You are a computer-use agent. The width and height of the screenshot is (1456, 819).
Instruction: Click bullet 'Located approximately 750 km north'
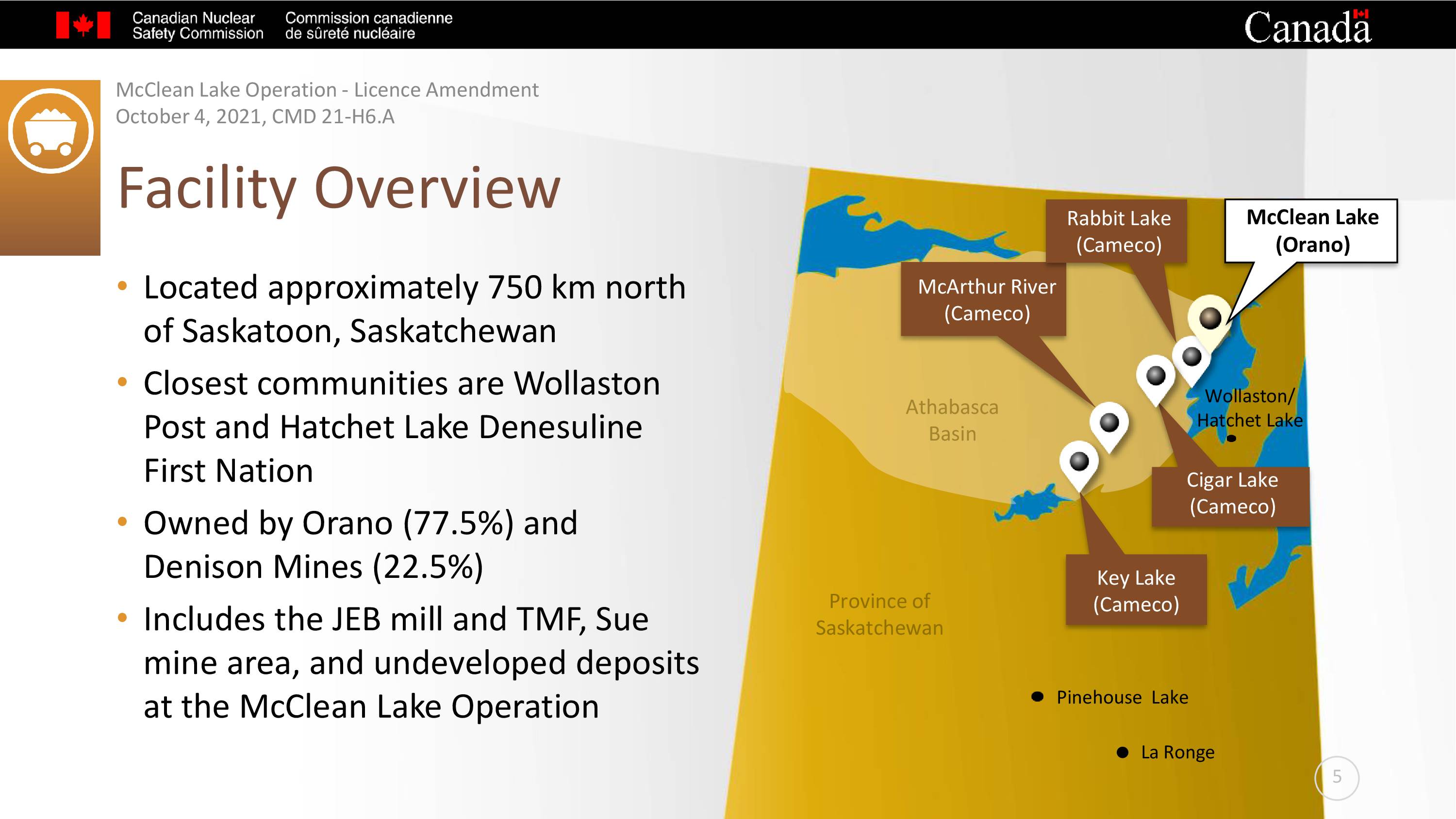[x=414, y=309]
